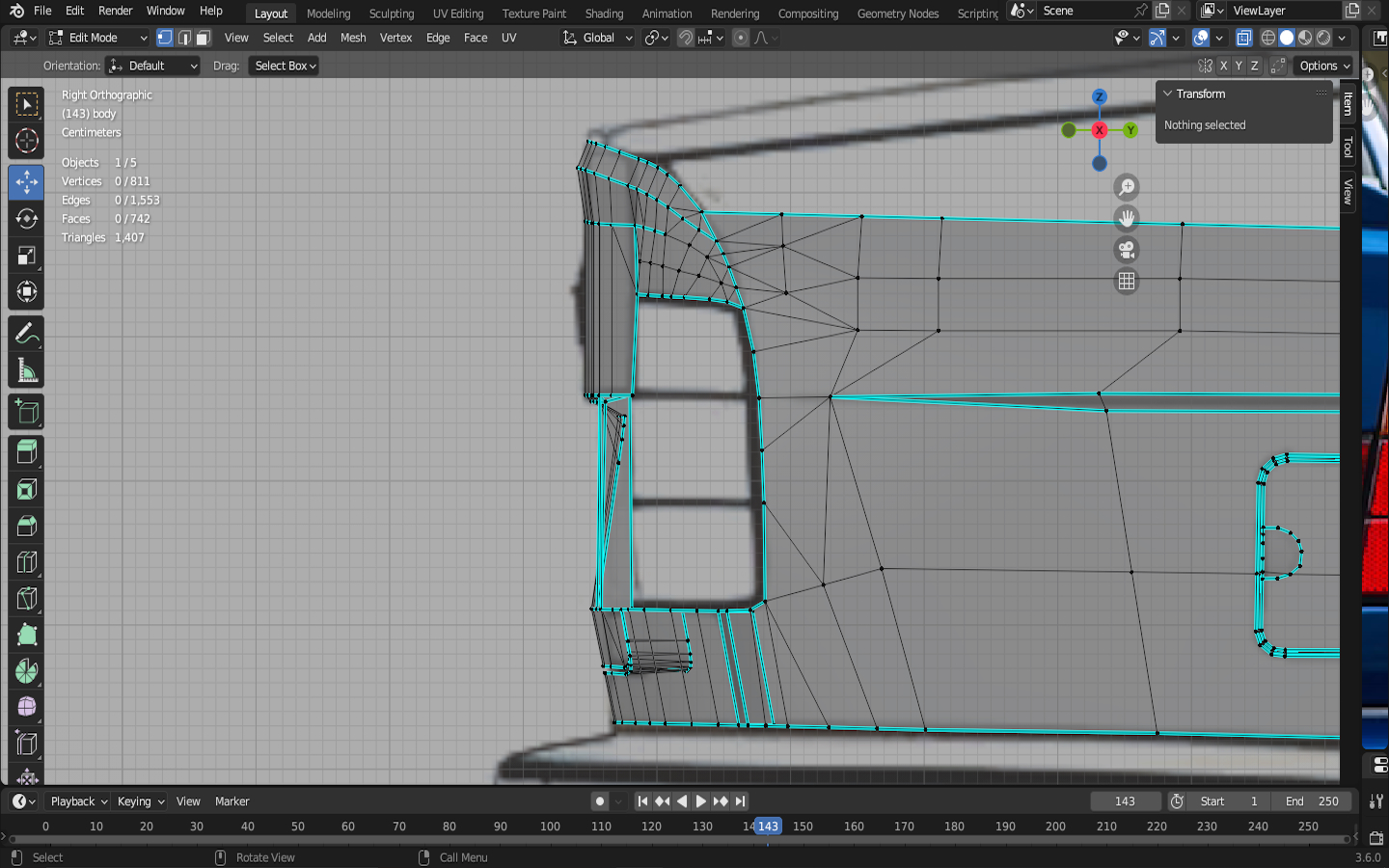Switch to the Sculpting workspace tab
Viewport: 1389px width, 868px height.
coord(391,14)
